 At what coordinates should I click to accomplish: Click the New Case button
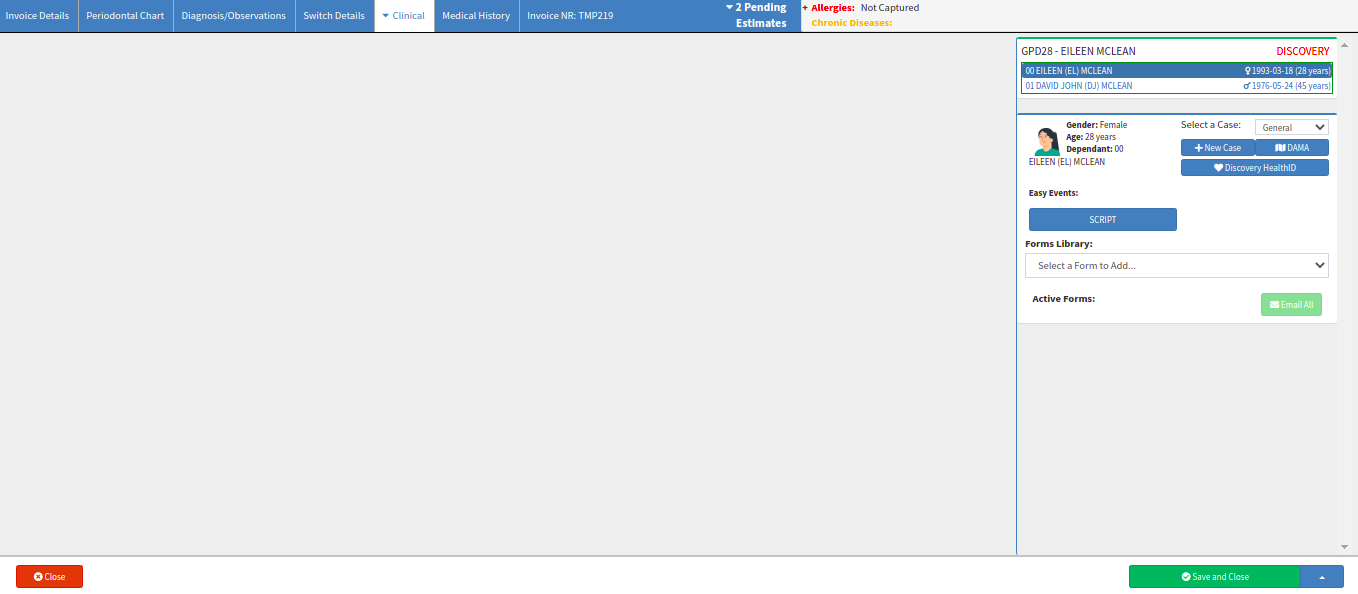pos(1217,148)
